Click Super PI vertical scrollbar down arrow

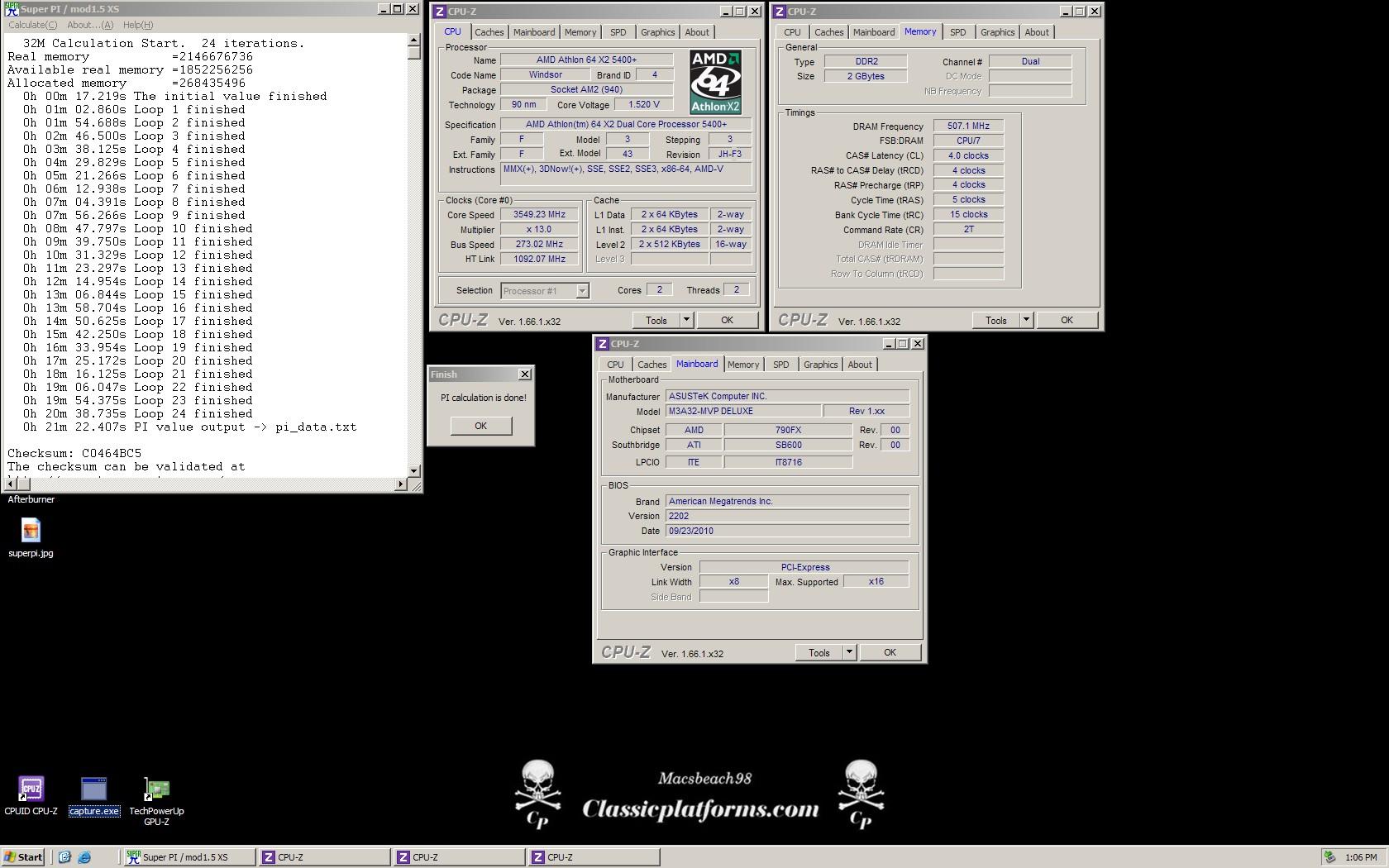click(x=414, y=470)
